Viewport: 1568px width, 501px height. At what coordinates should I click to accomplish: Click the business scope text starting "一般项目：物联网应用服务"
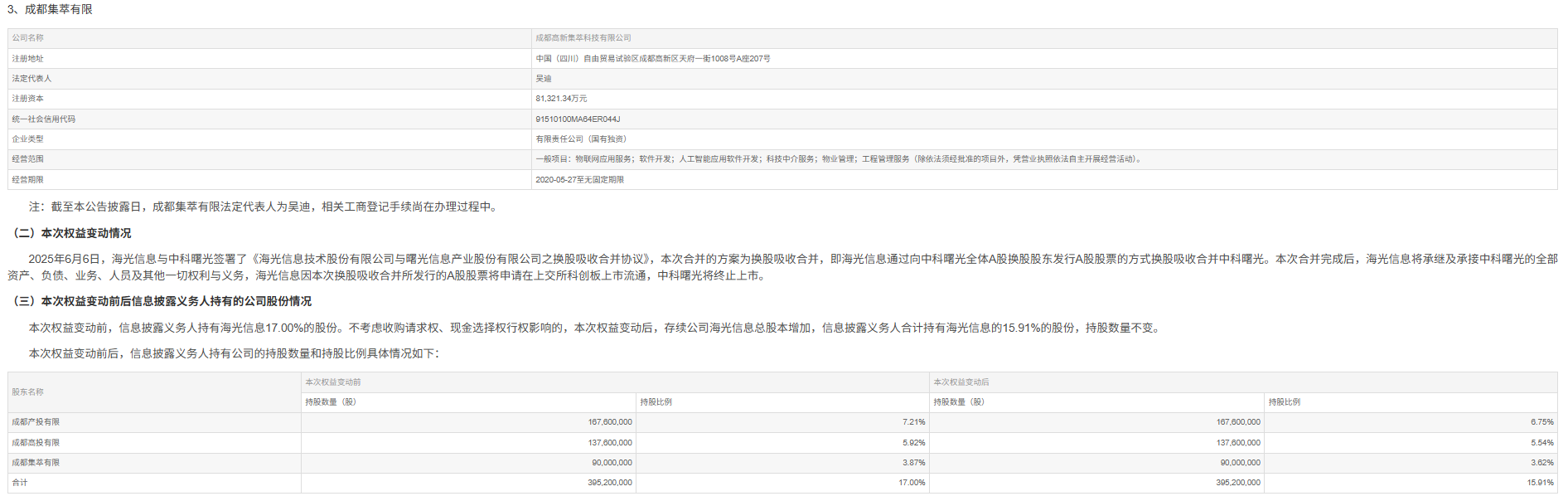(x=840, y=159)
